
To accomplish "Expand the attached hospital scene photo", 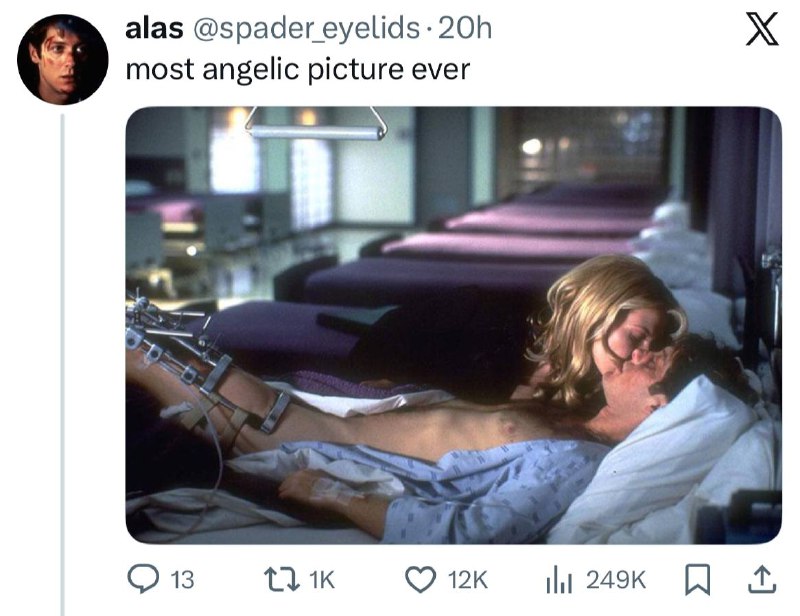I will point(454,325).
